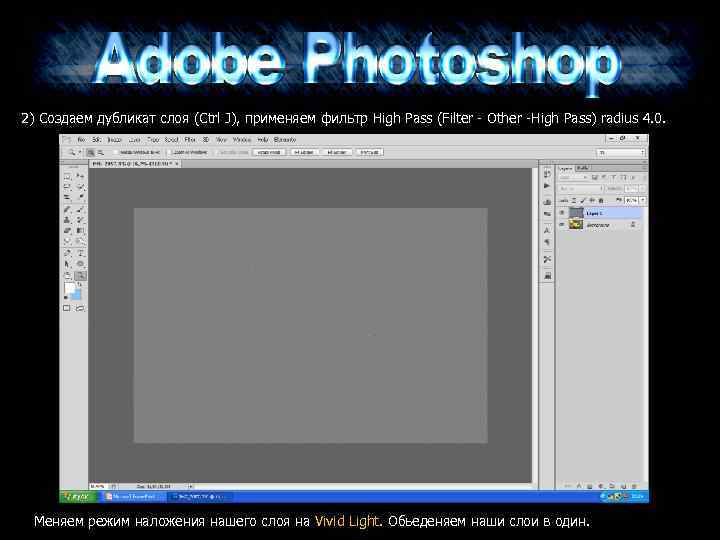Open the collapsed History panel icon
720x540 pixels.
click(x=547, y=174)
